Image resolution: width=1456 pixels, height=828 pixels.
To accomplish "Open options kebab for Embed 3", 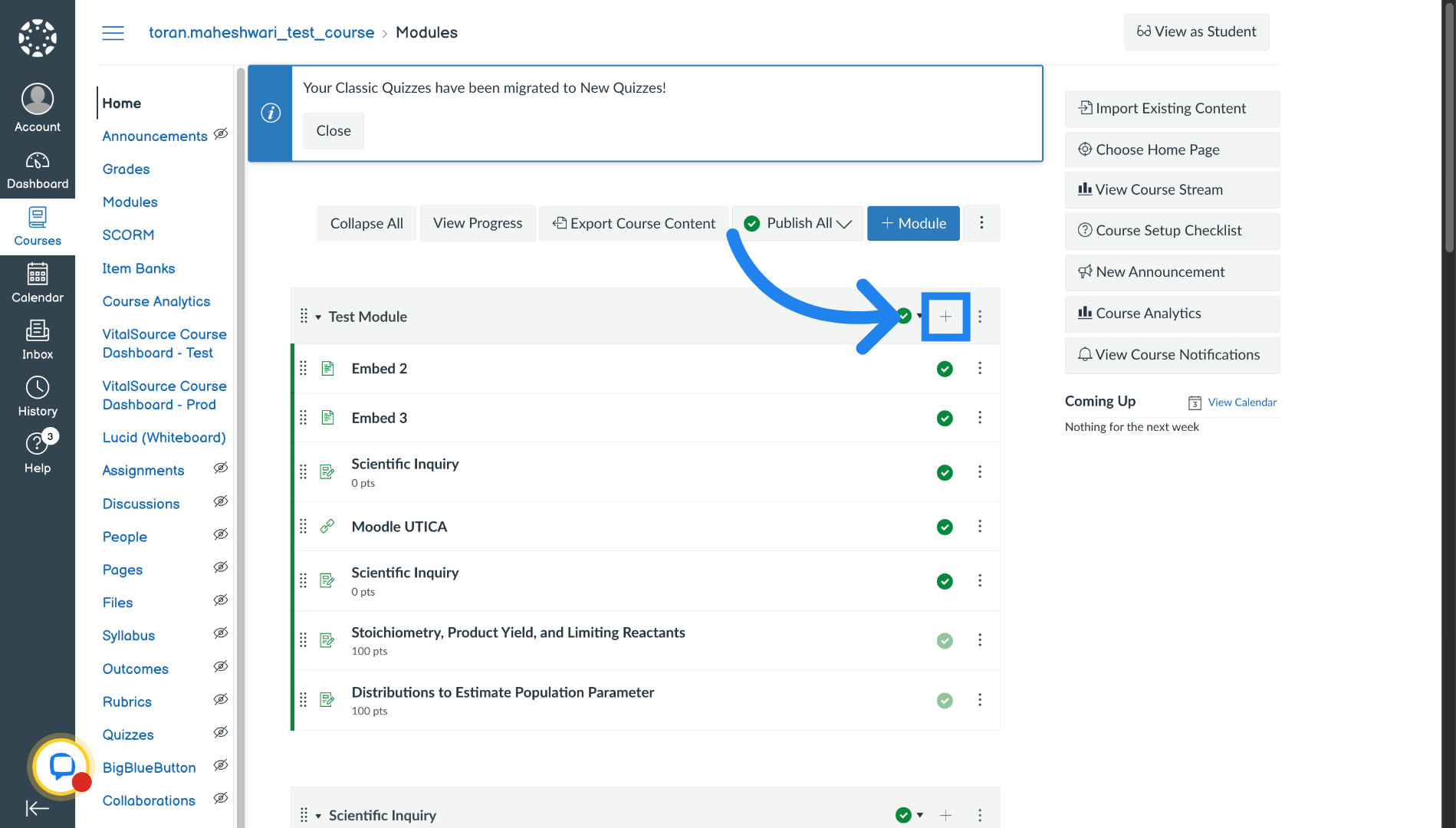I will pos(980,418).
